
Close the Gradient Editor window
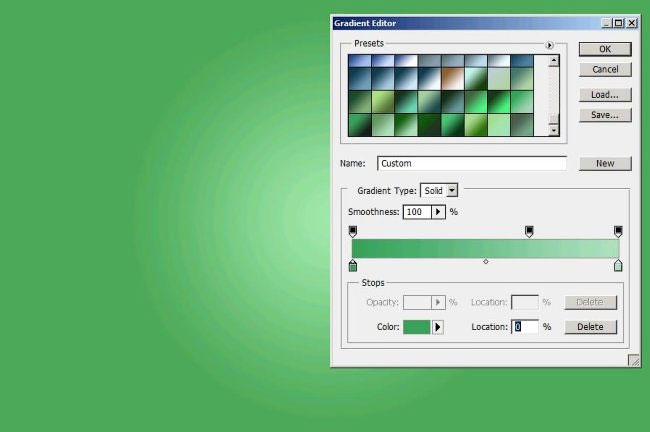(632, 23)
